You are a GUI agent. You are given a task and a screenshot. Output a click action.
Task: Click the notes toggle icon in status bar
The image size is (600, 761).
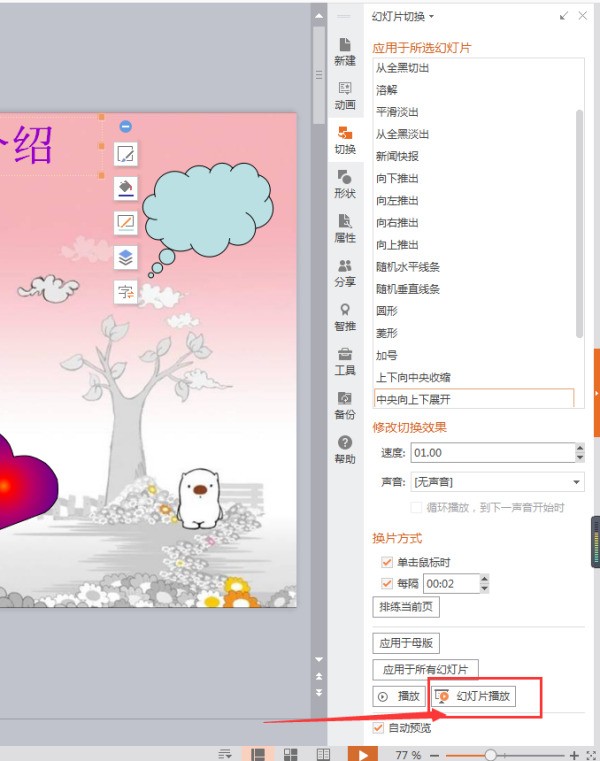(224, 754)
